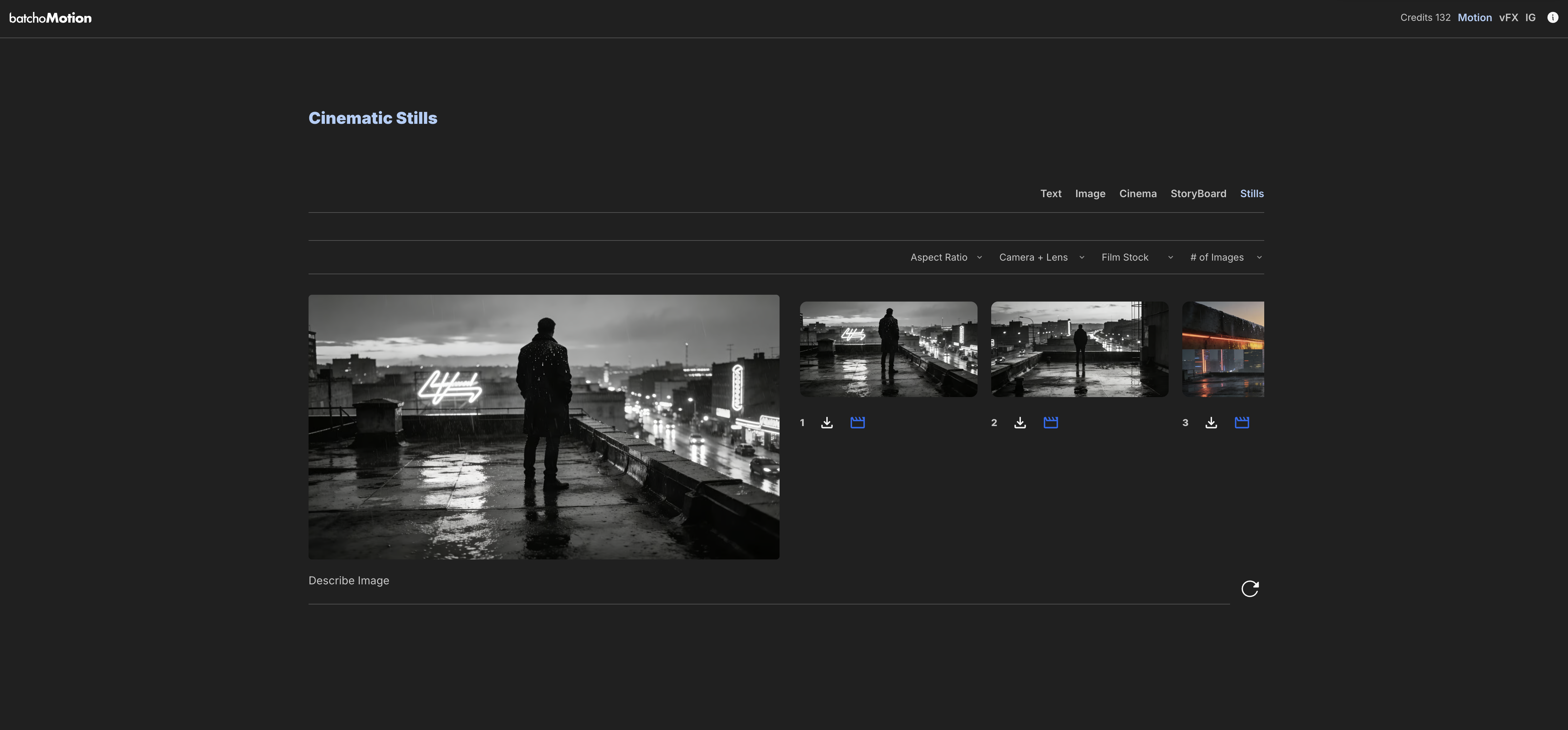Select the Cinema tab
The height and width of the screenshot is (730, 1568).
click(1138, 193)
